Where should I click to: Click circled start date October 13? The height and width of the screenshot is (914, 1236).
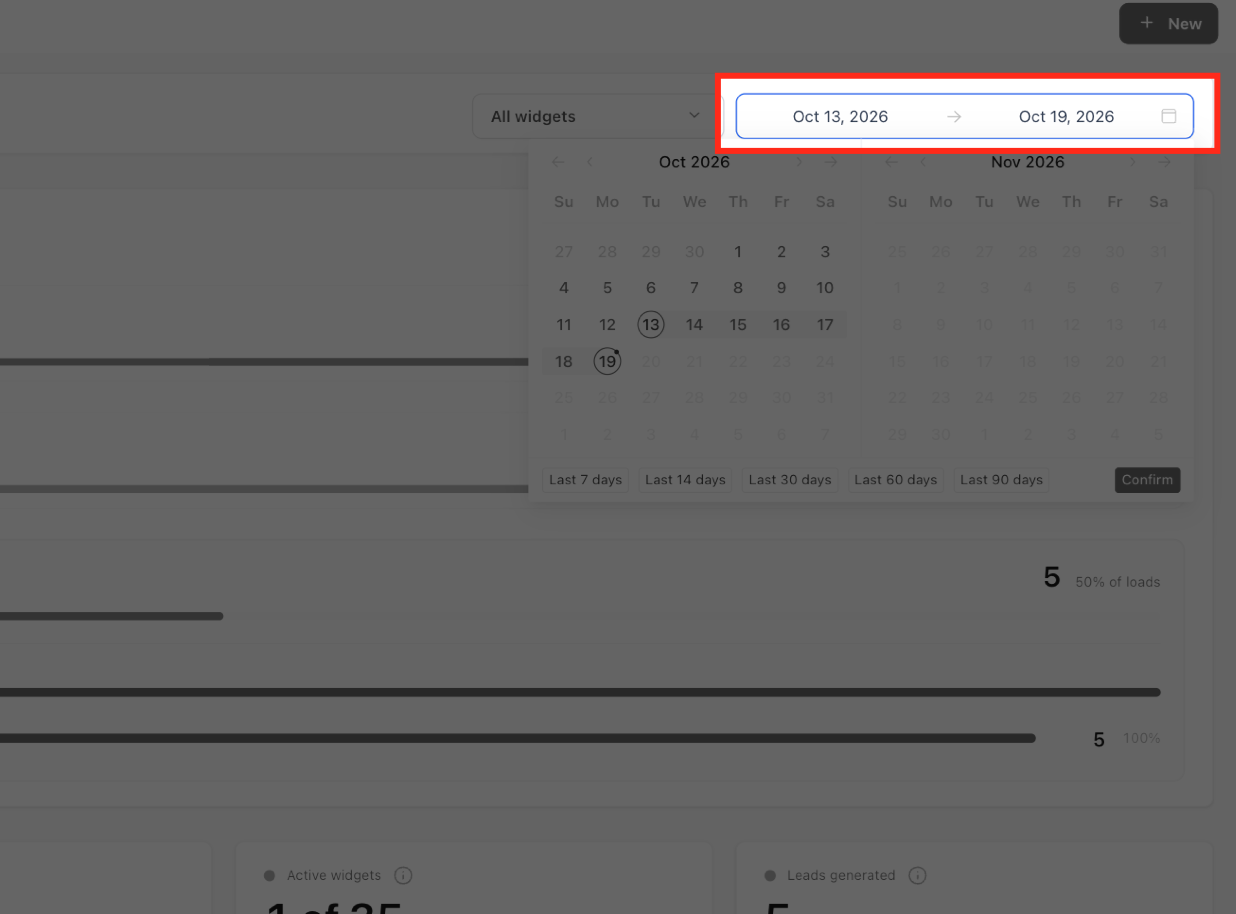pyautogui.click(x=651, y=325)
